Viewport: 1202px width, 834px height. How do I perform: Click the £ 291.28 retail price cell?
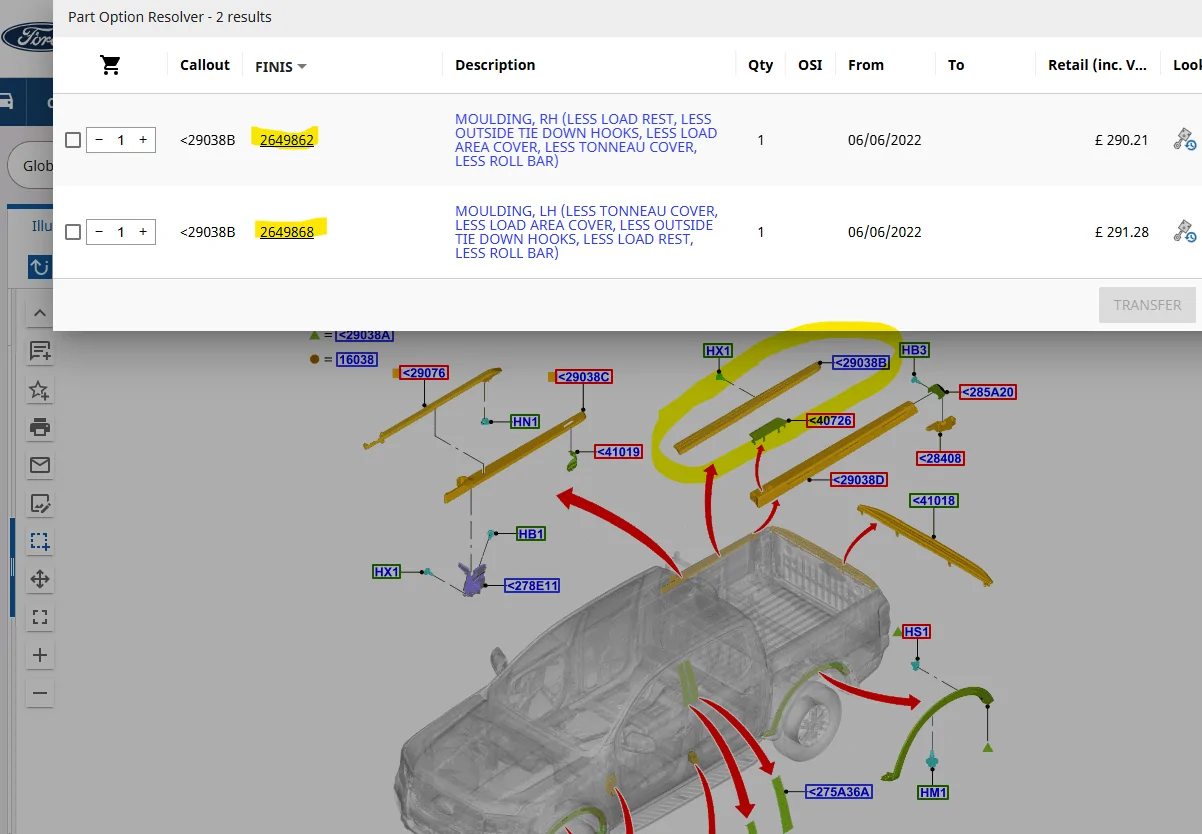point(1121,232)
